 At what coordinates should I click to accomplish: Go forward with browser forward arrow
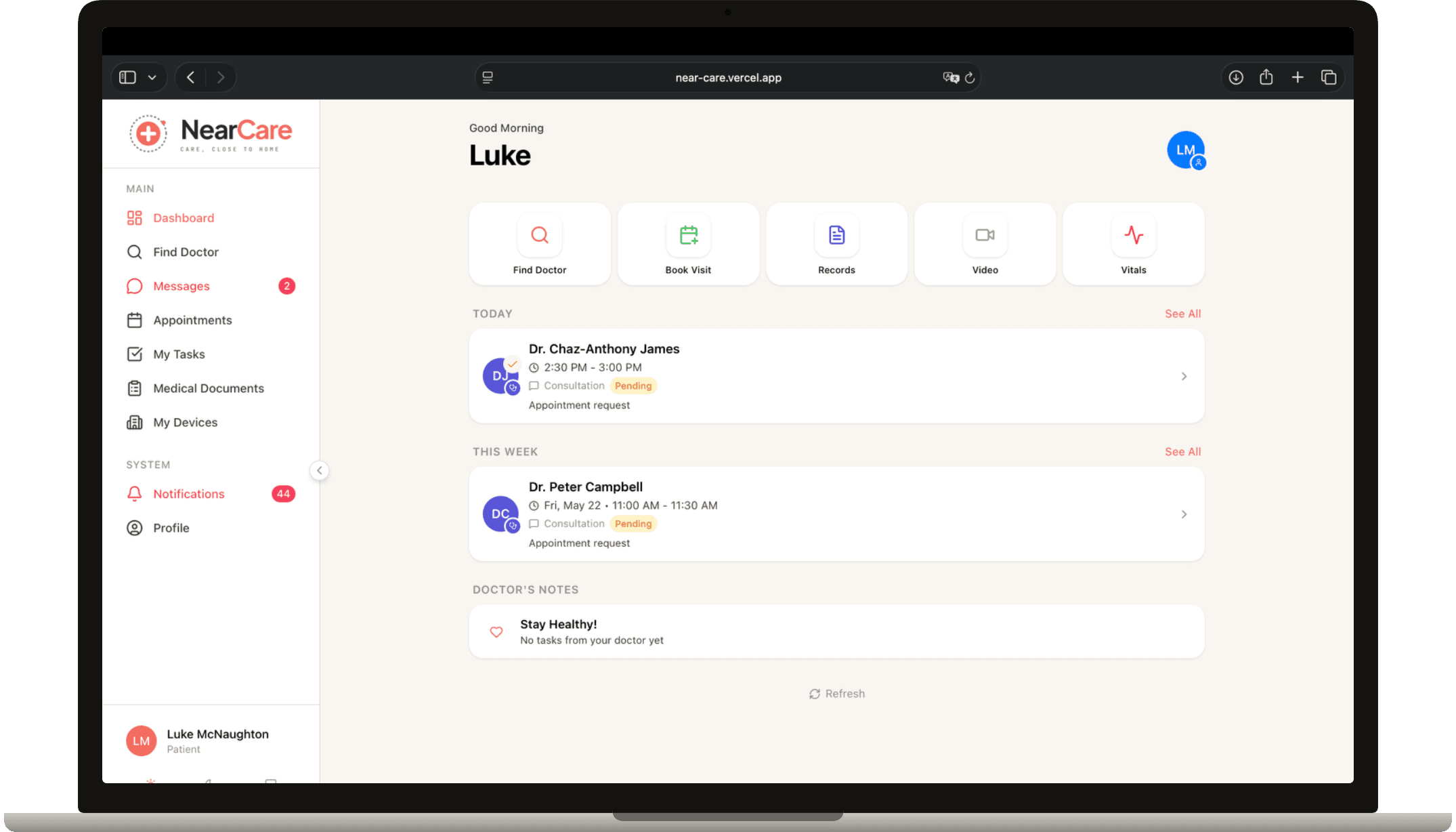[221, 77]
